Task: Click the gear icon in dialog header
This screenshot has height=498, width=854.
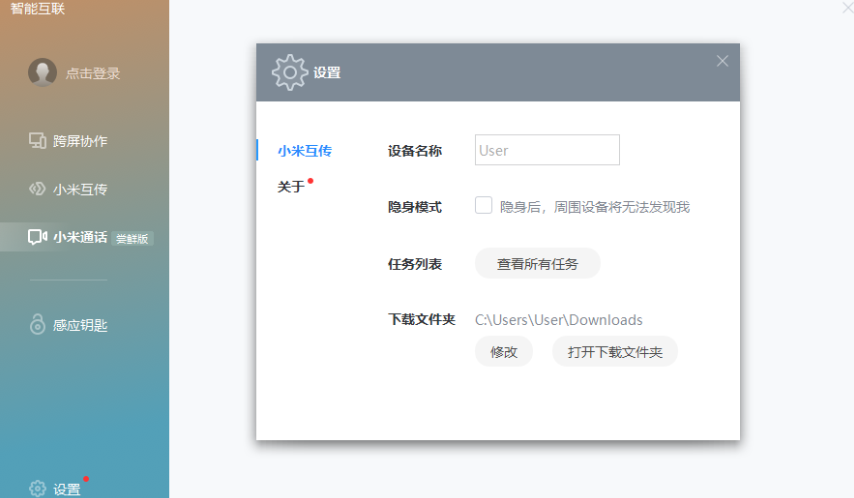Action: coord(290,72)
